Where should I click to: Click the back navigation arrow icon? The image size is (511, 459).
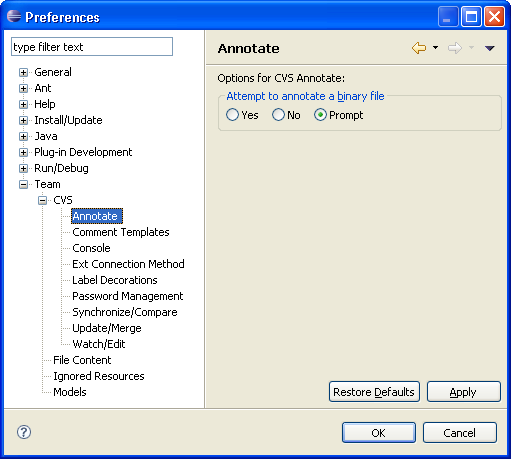coord(419,48)
